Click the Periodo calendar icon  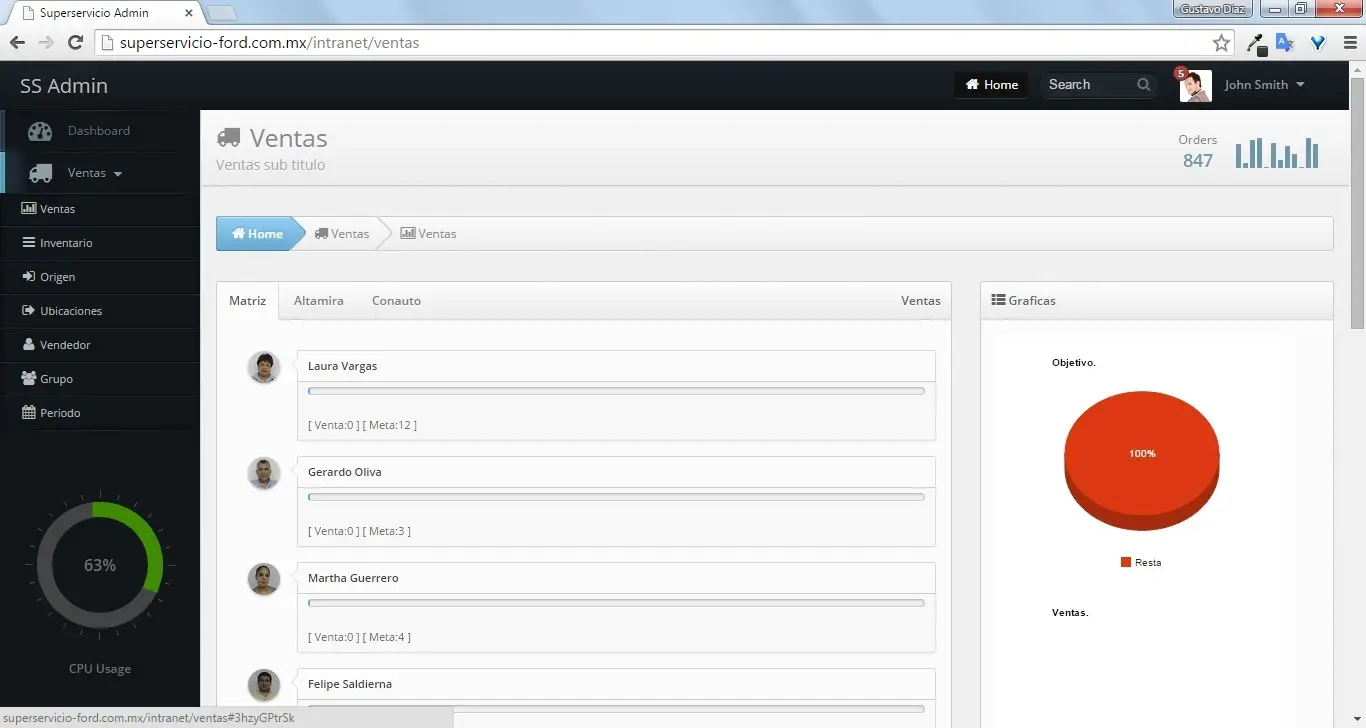click(x=29, y=413)
